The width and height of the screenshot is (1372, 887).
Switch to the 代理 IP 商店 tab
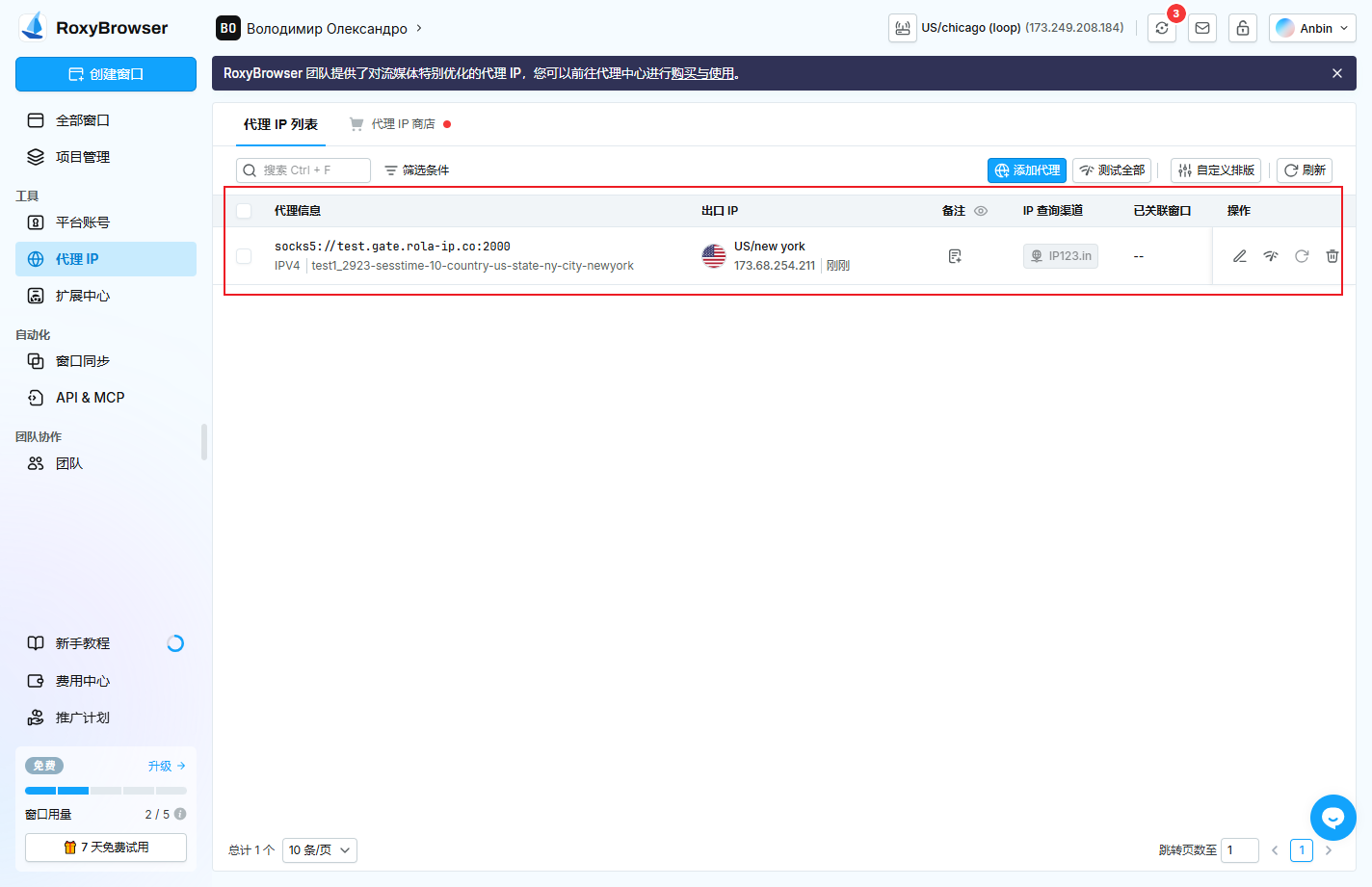(x=403, y=124)
